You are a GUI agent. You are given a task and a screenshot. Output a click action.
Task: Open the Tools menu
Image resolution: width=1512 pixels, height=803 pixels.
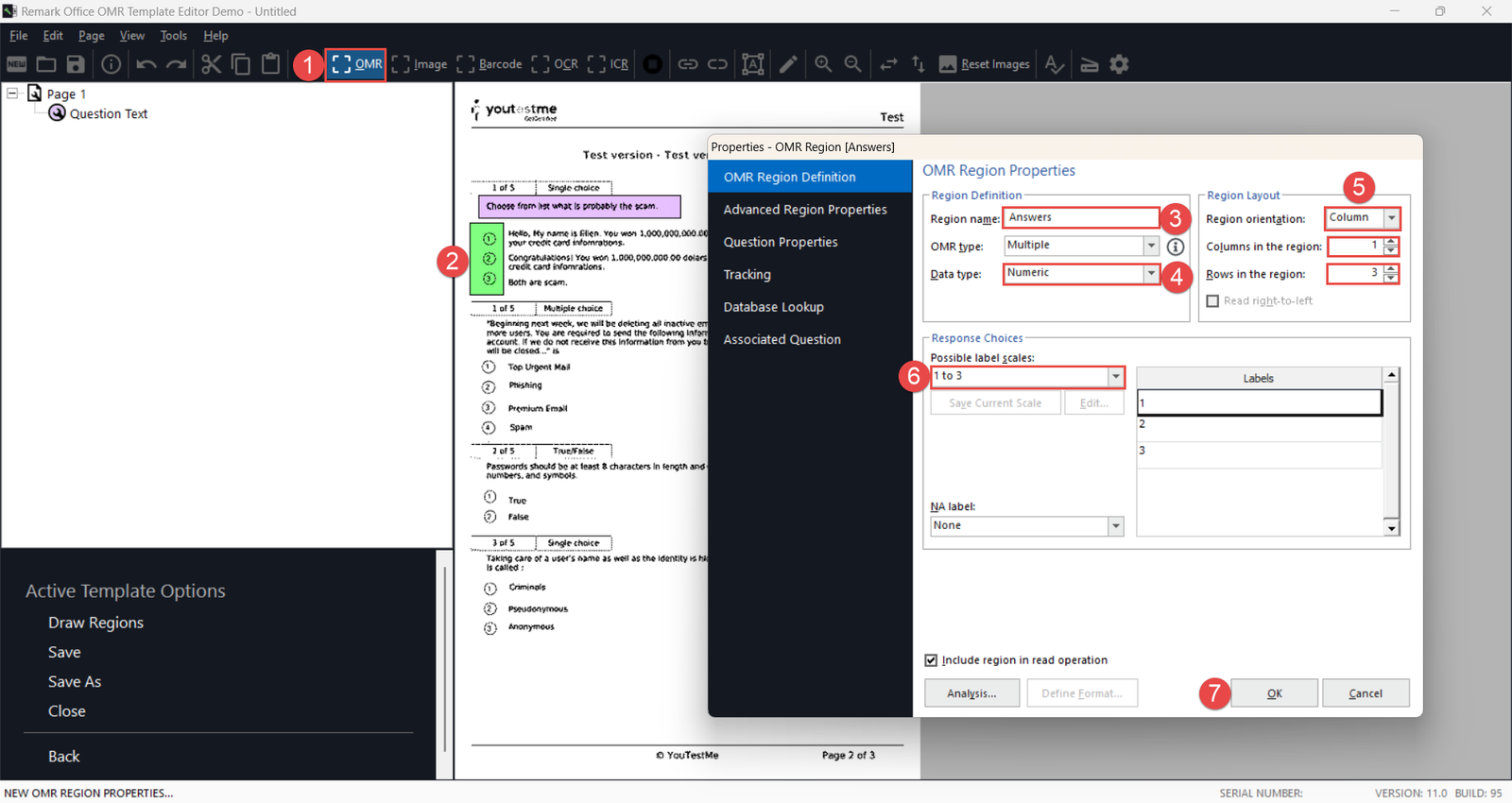[x=173, y=36]
